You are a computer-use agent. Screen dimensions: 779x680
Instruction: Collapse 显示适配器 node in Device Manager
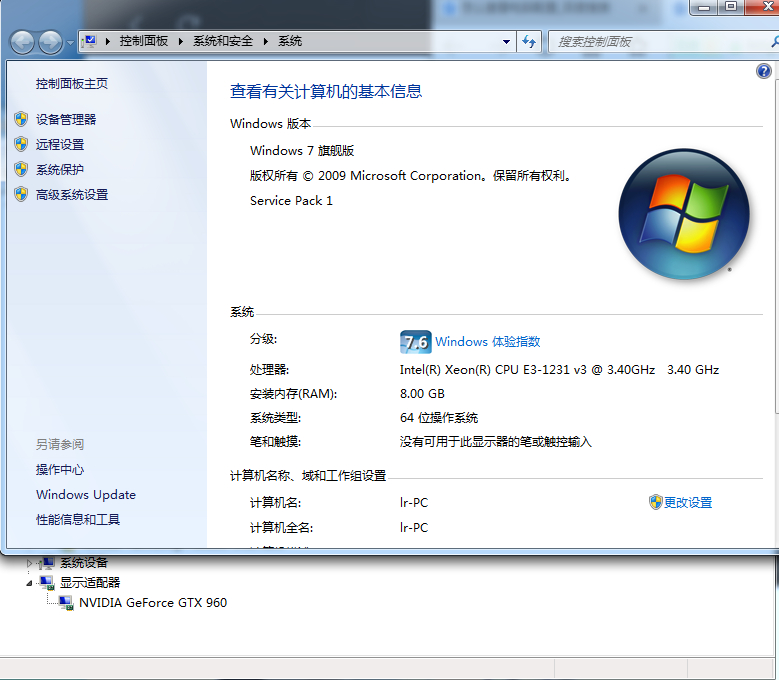[29, 583]
